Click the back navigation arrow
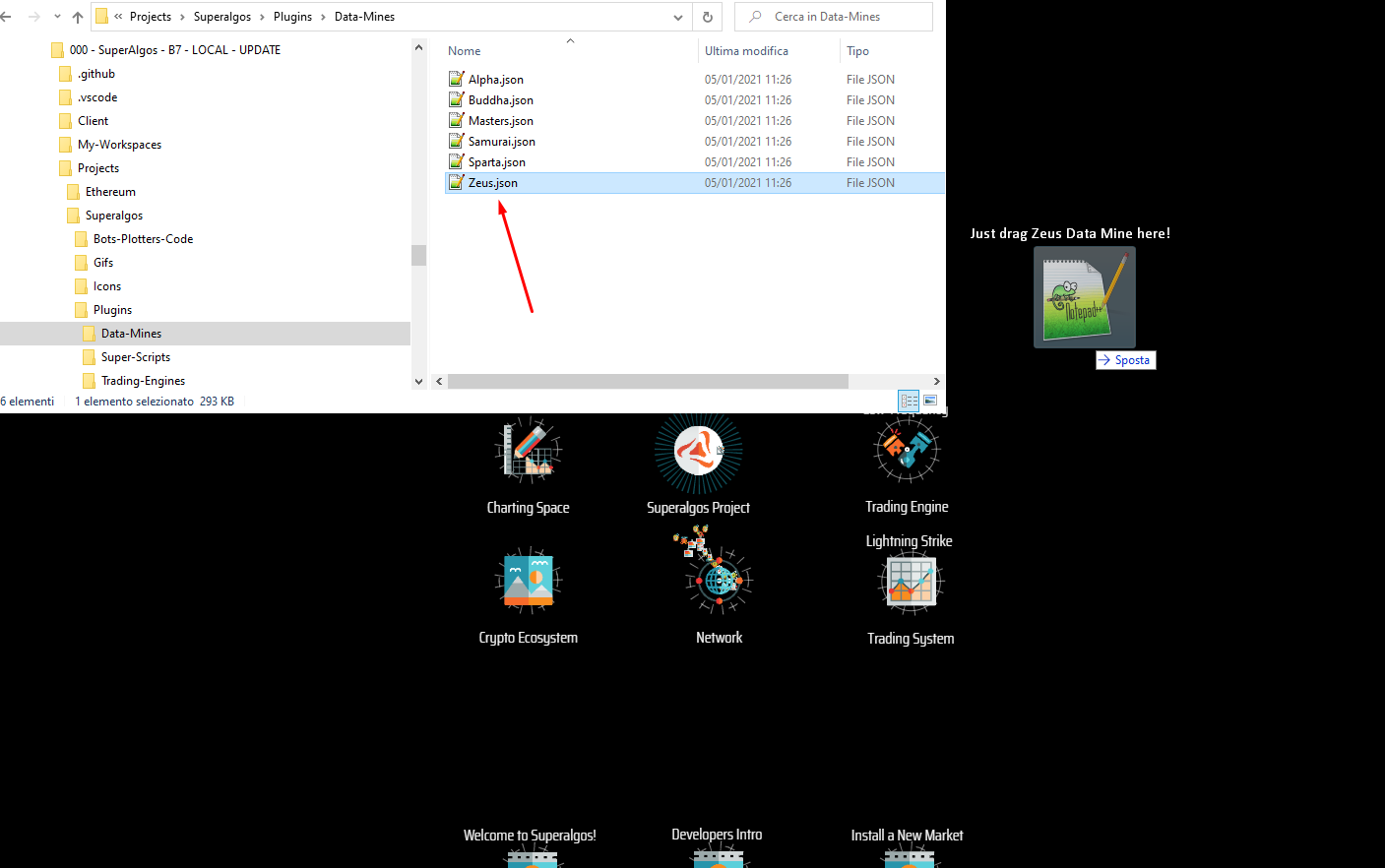 [x=6, y=17]
